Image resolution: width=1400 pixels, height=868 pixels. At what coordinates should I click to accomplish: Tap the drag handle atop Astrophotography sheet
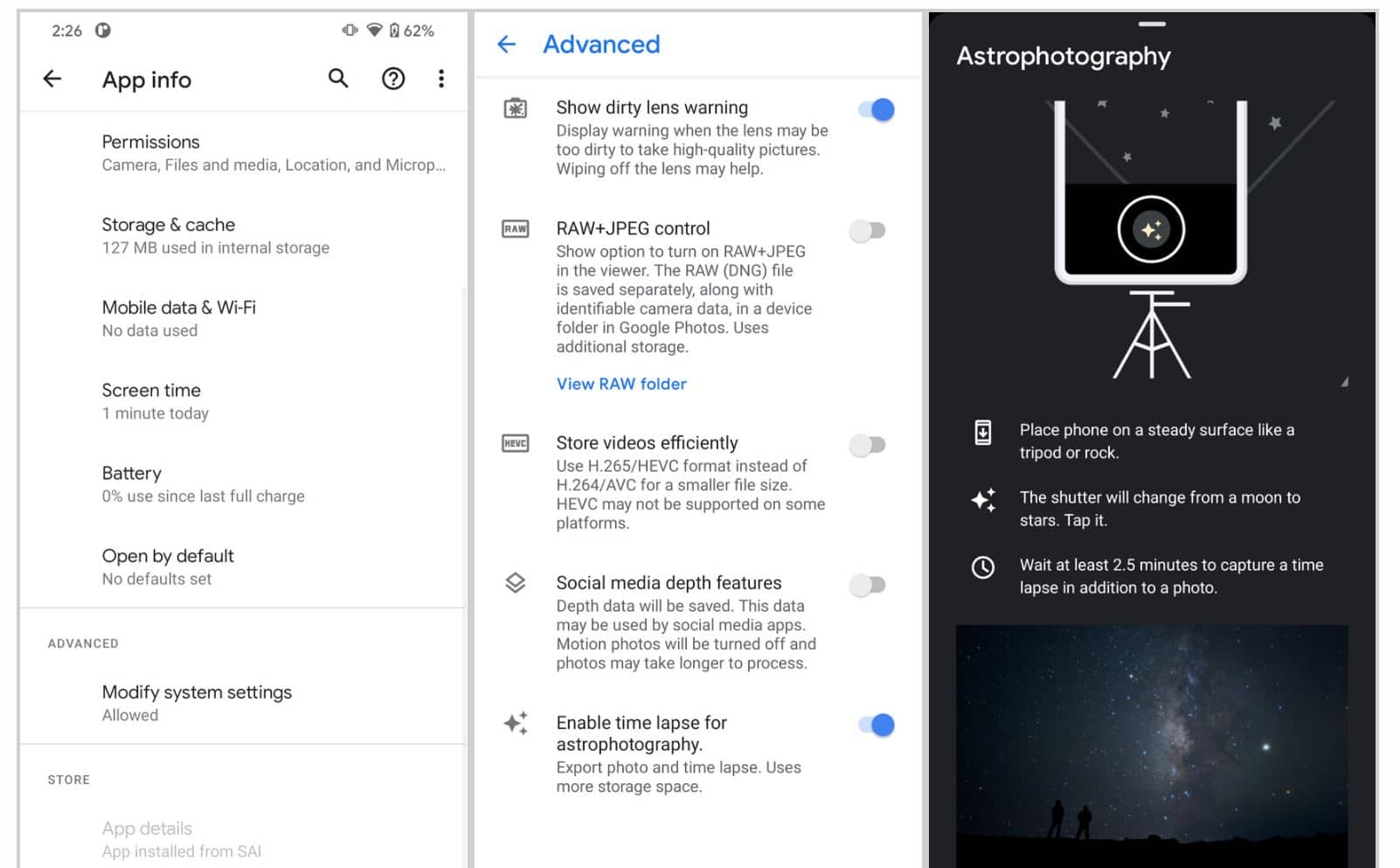[1152, 24]
